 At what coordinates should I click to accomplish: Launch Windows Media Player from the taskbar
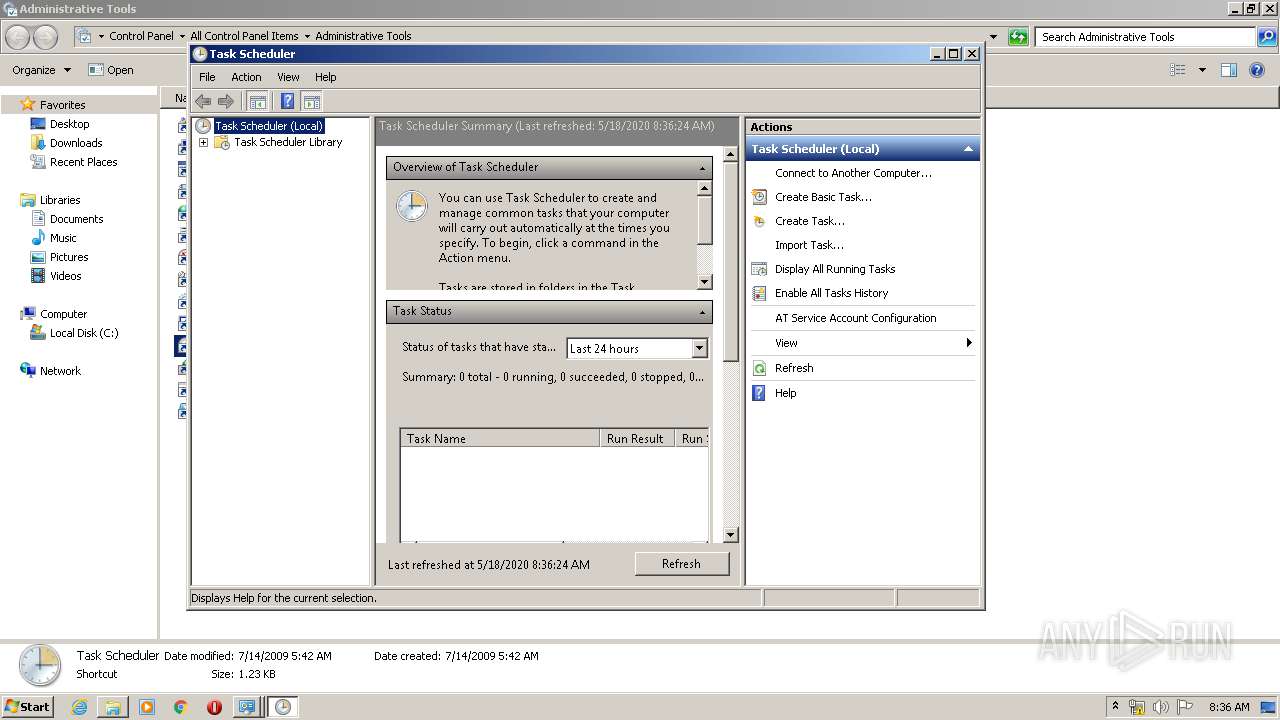coord(147,707)
